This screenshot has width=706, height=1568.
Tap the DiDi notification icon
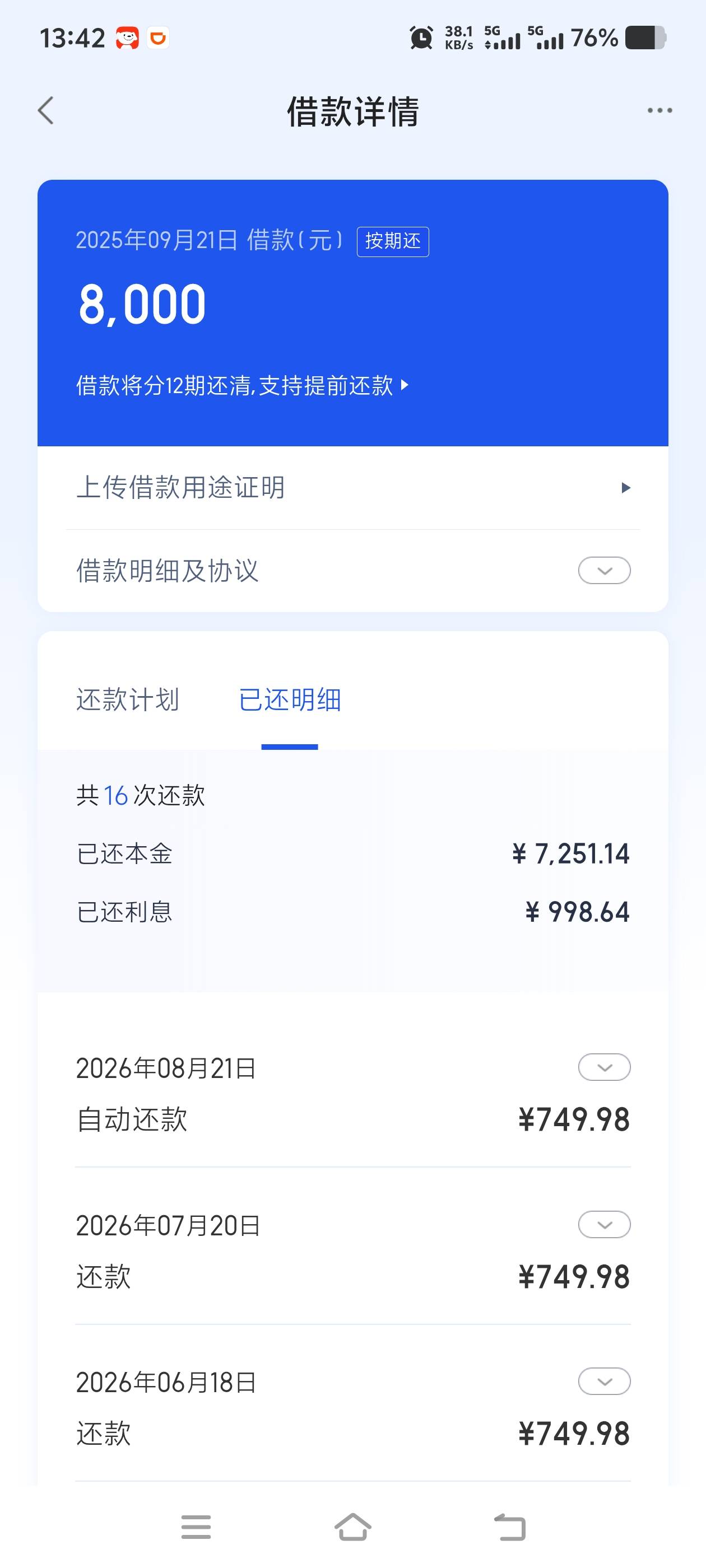point(159,38)
